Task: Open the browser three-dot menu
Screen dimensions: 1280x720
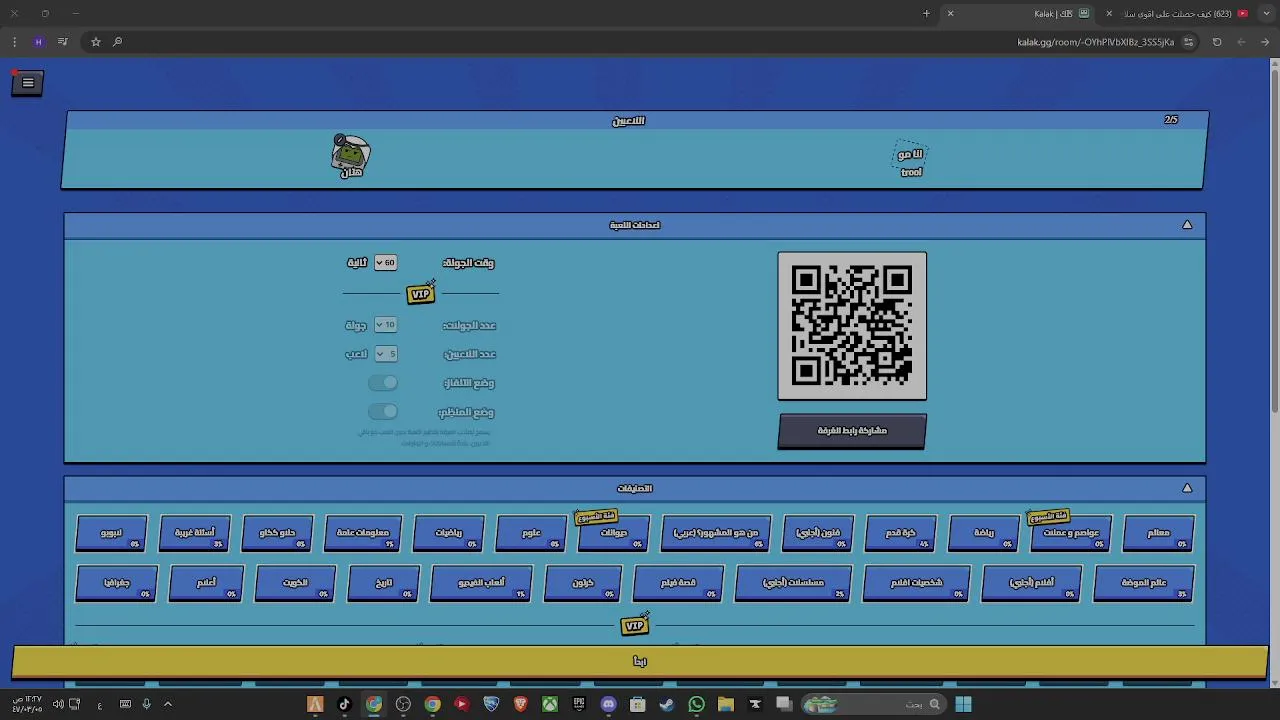Action: click(x=14, y=42)
